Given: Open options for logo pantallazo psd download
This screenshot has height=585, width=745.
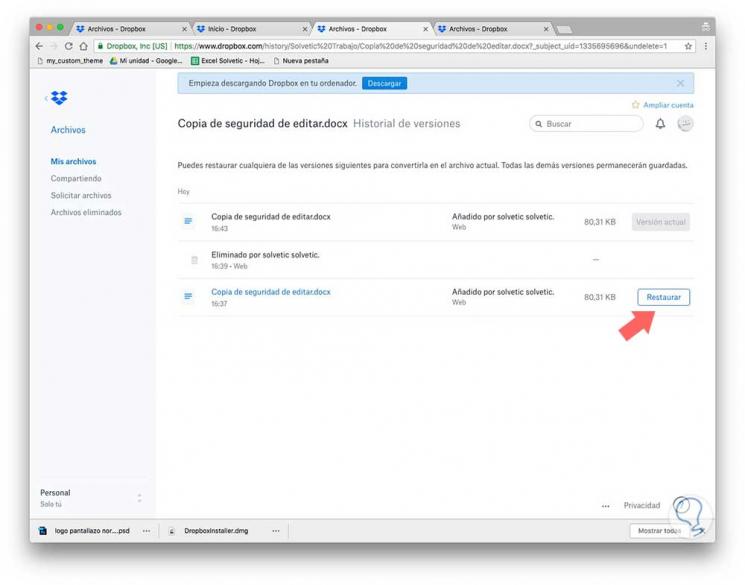Looking at the screenshot, I should 146,531.
